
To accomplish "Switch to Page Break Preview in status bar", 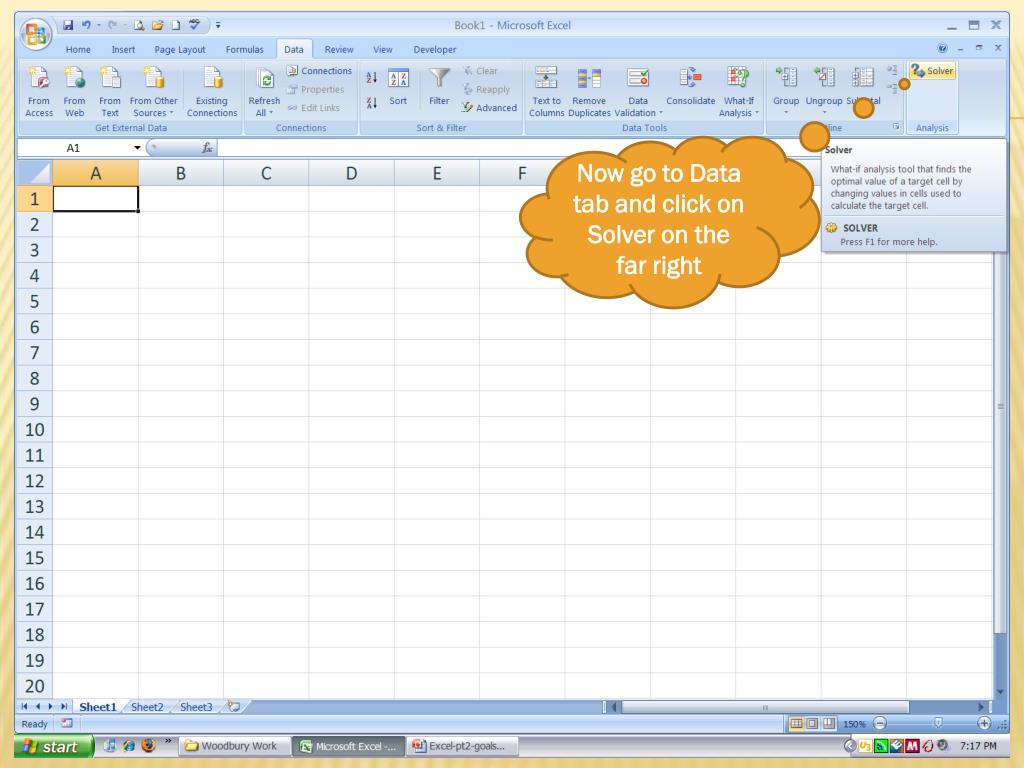I will (829, 724).
